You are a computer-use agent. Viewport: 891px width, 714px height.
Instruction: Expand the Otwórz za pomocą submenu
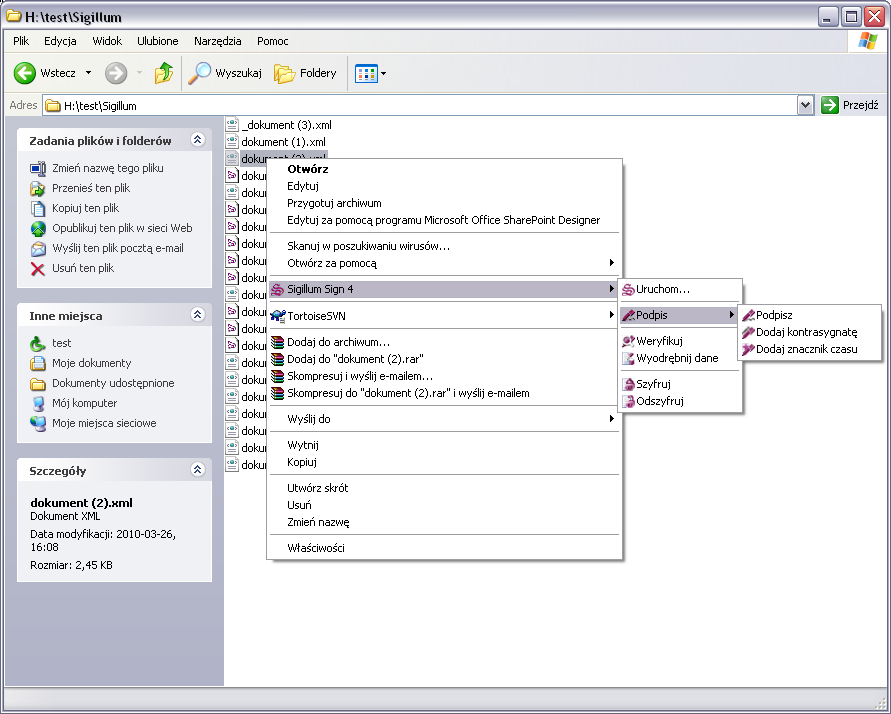tap(611, 262)
